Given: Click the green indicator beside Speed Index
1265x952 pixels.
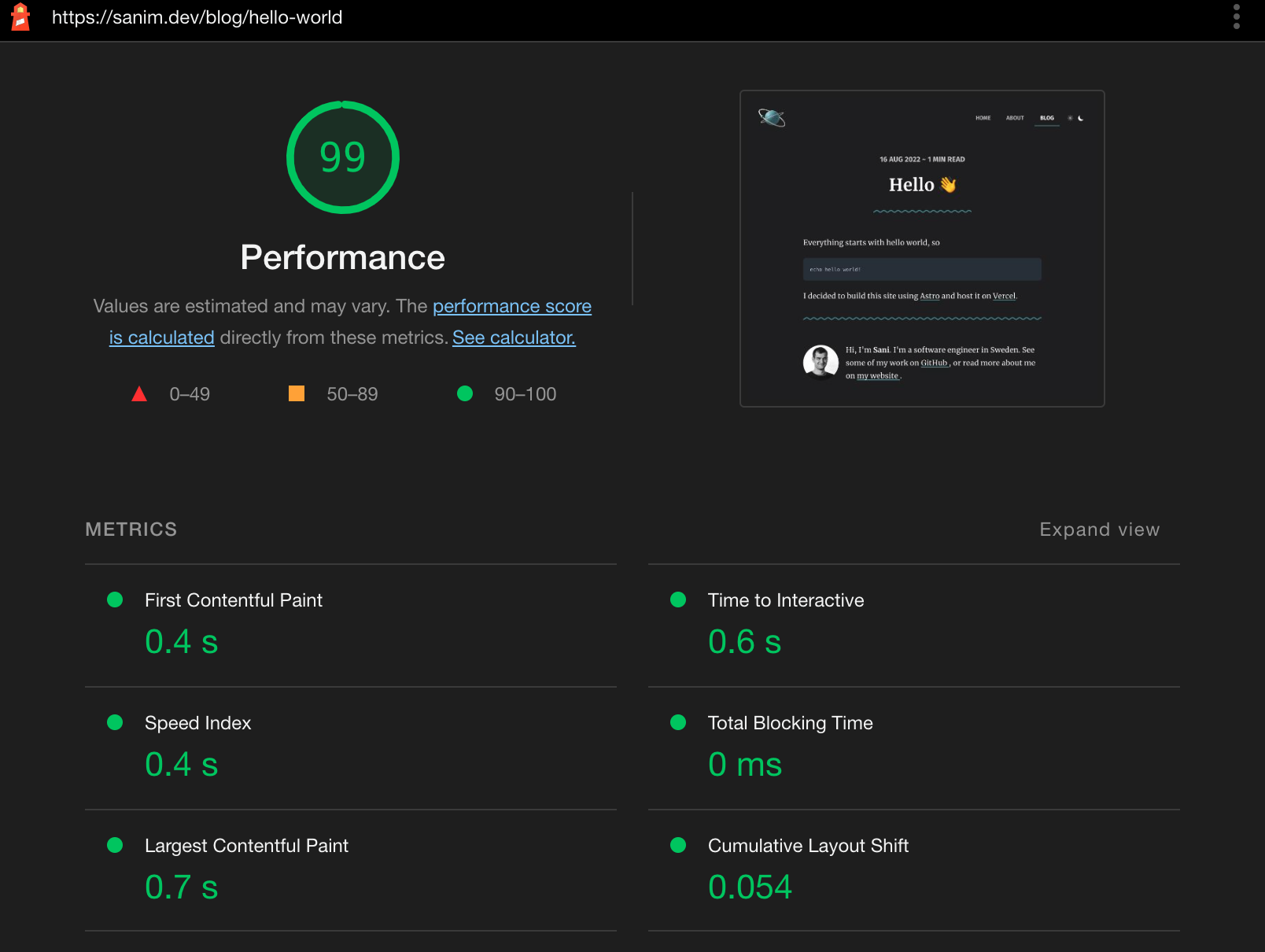Looking at the screenshot, I should (115, 722).
